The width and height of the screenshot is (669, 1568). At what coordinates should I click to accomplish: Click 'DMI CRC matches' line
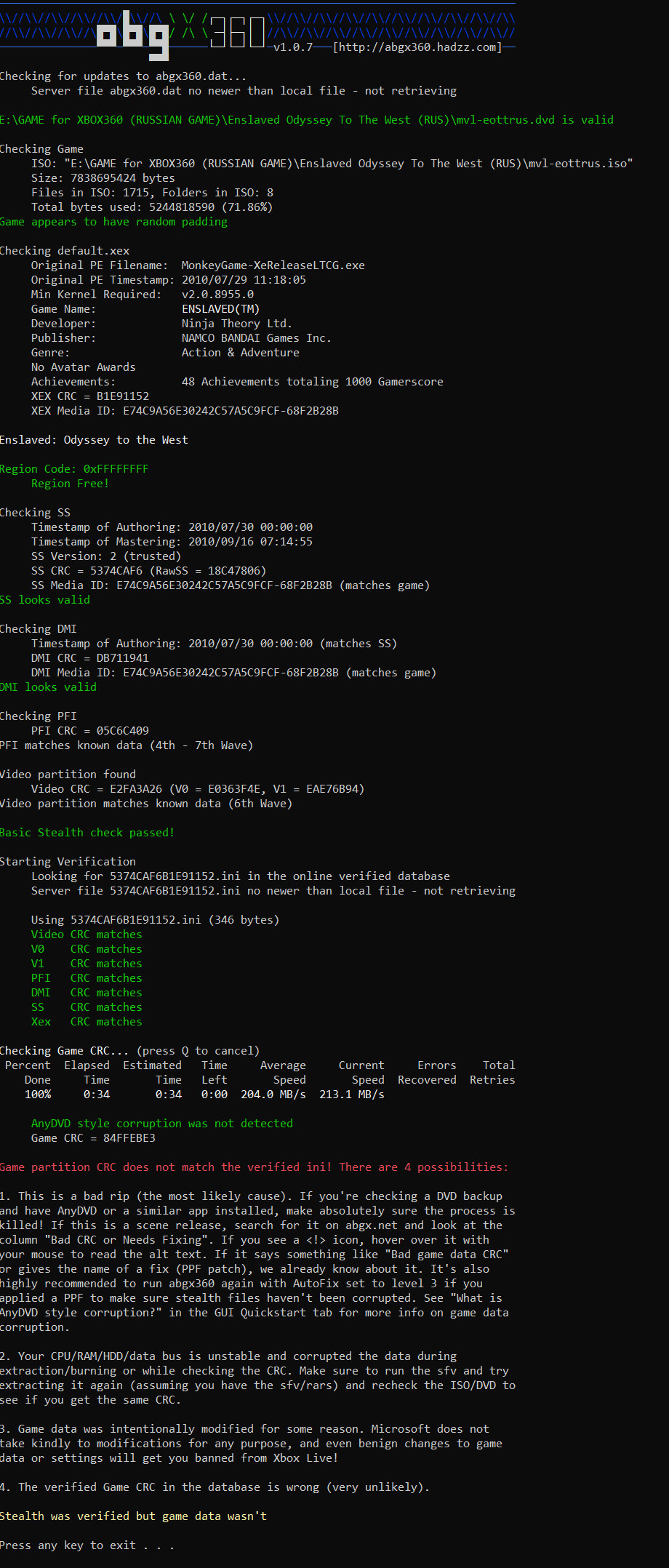87,993
